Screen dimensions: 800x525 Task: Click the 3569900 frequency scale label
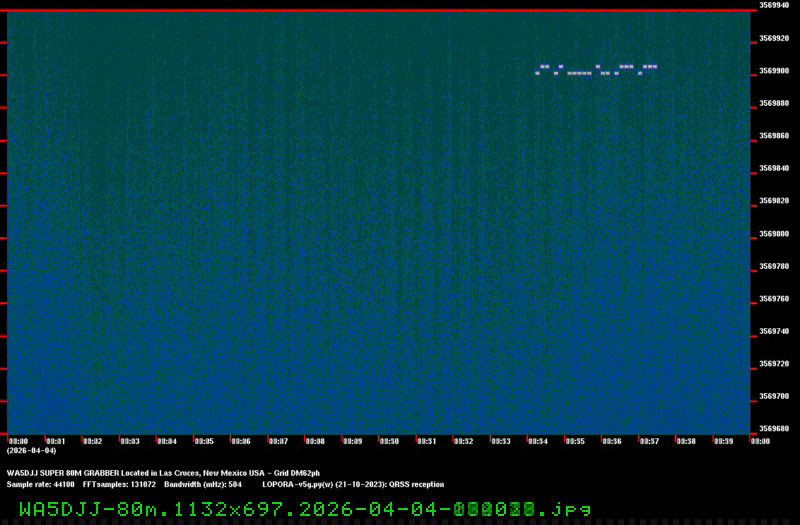coord(775,71)
